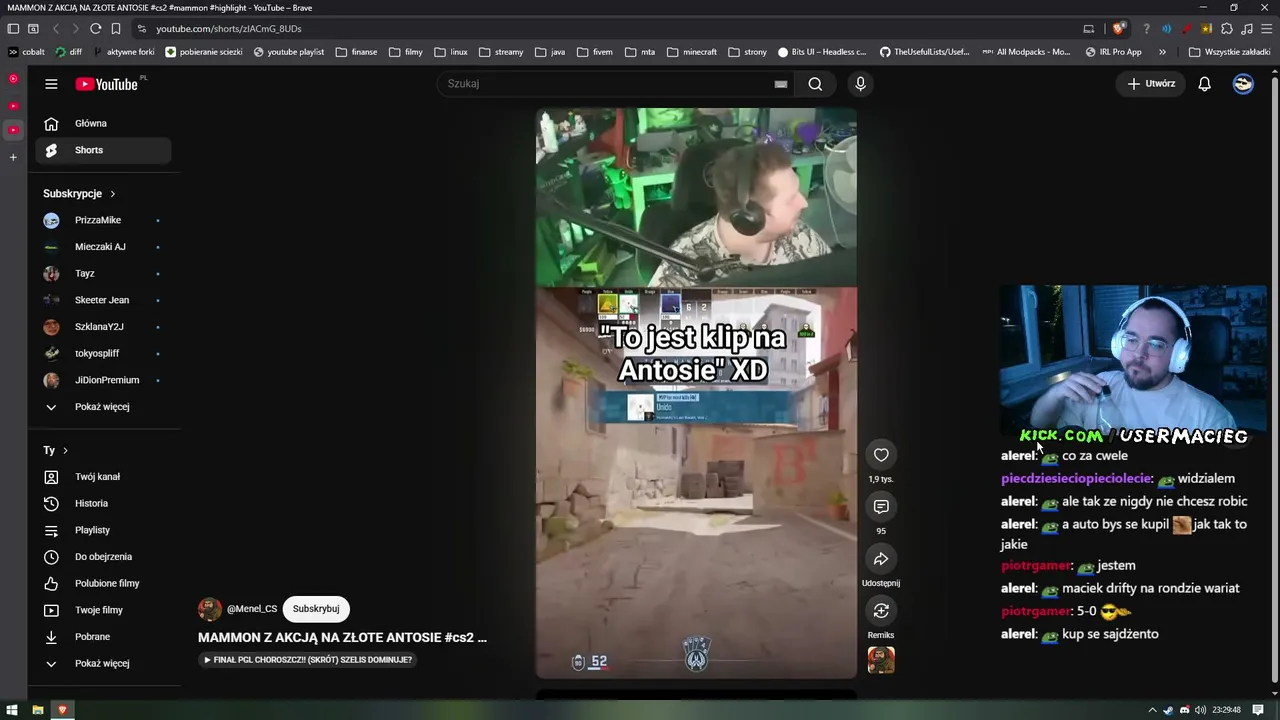The image size is (1280, 720).
Task: Remix this short with Remiks icon
Action: [x=881, y=611]
